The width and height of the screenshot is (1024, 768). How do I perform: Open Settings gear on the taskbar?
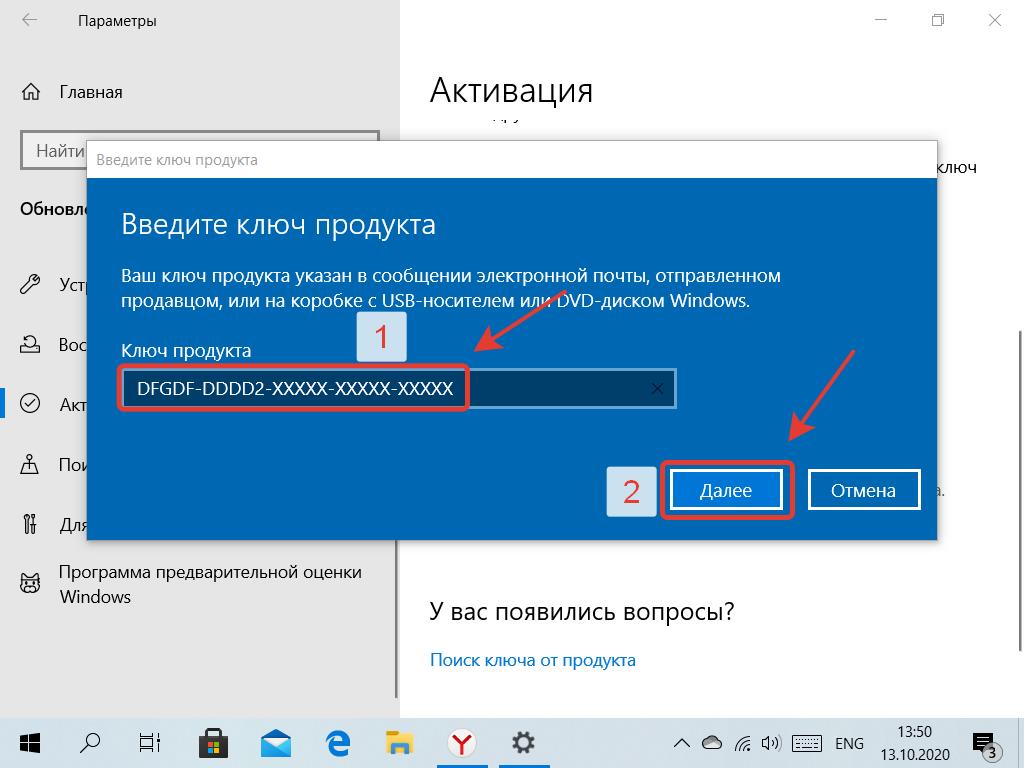pos(523,743)
